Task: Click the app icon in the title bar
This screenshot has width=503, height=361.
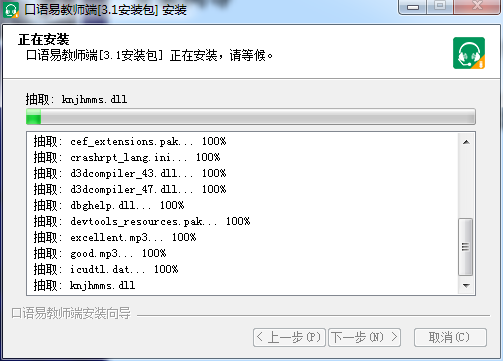Action: [11, 10]
